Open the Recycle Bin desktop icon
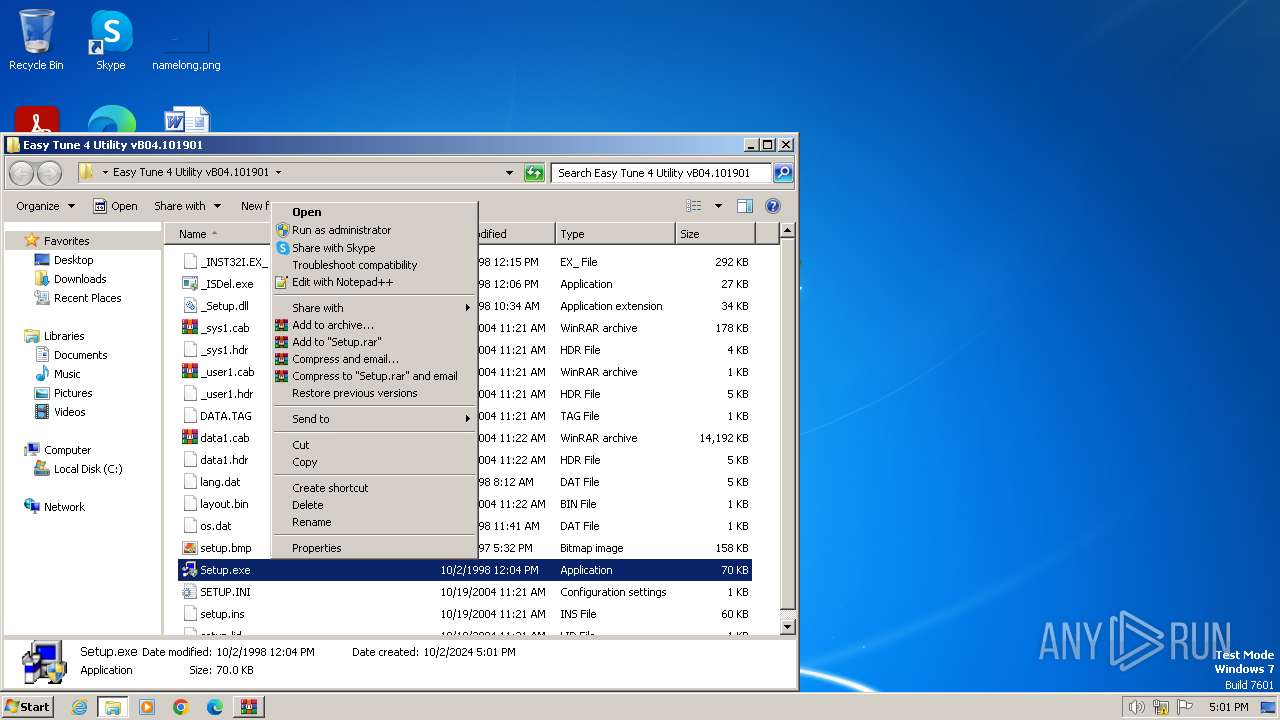The width and height of the screenshot is (1280, 720). pyautogui.click(x=36, y=40)
